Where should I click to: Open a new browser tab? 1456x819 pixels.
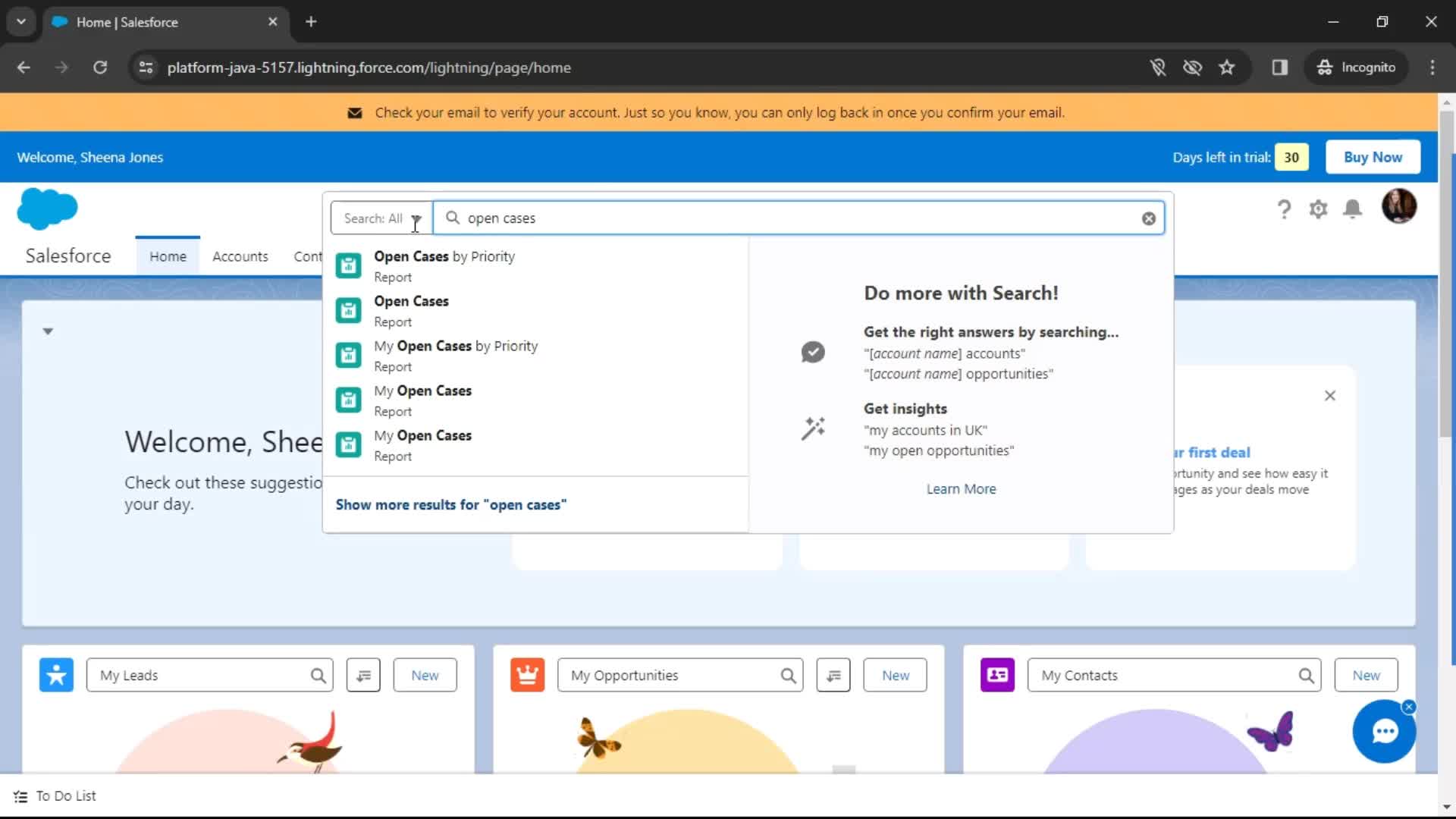point(311,21)
